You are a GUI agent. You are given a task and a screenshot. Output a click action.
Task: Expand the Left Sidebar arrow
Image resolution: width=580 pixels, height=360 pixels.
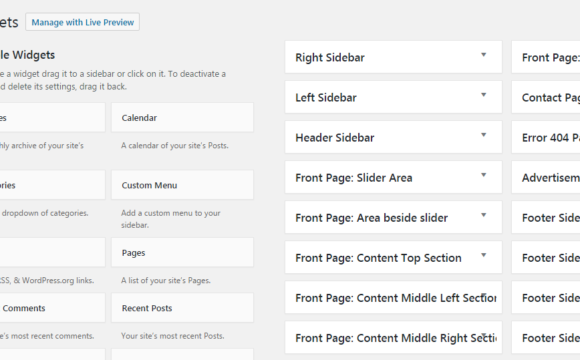(483, 95)
